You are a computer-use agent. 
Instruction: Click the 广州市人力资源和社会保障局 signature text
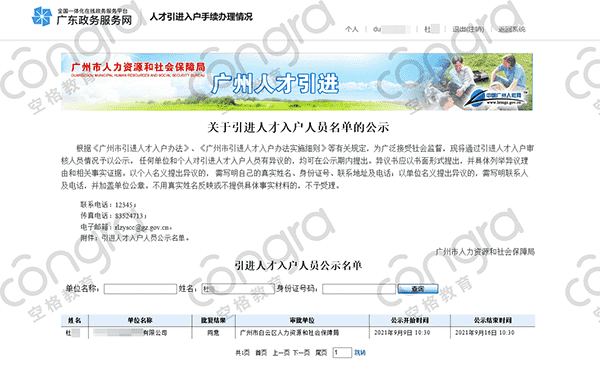[485, 252]
